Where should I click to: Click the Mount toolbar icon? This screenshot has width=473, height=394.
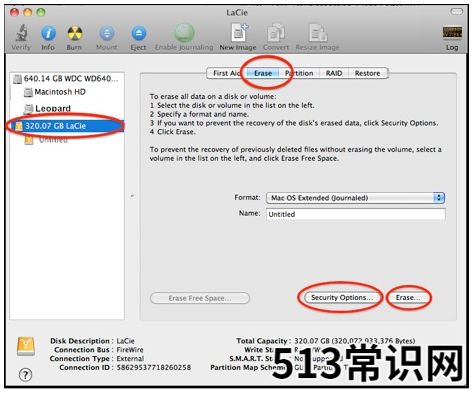(x=107, y=33)
